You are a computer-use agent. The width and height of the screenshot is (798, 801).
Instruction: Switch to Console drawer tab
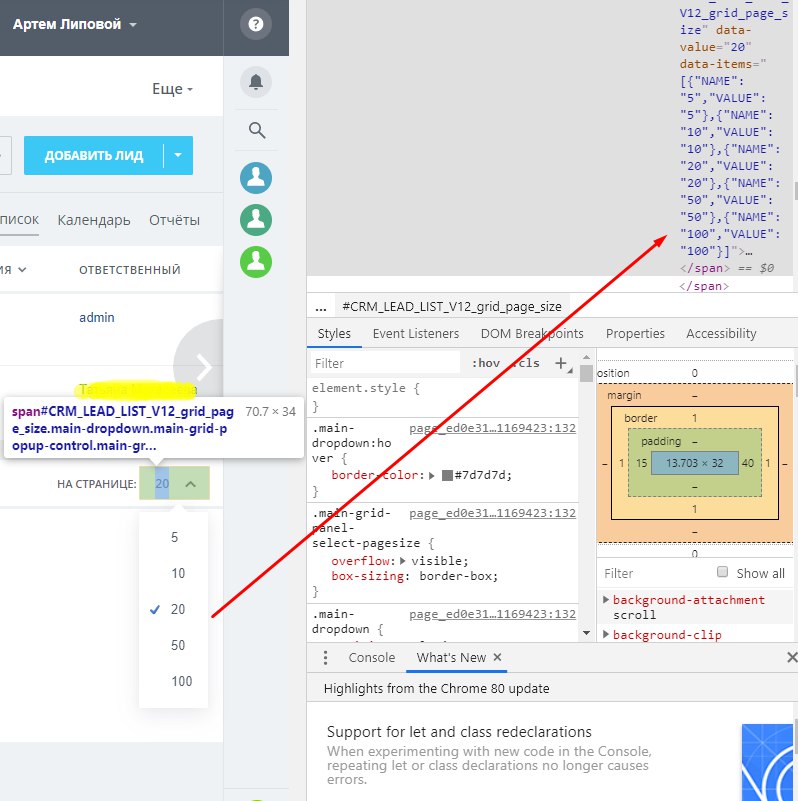tap(371, 657)
